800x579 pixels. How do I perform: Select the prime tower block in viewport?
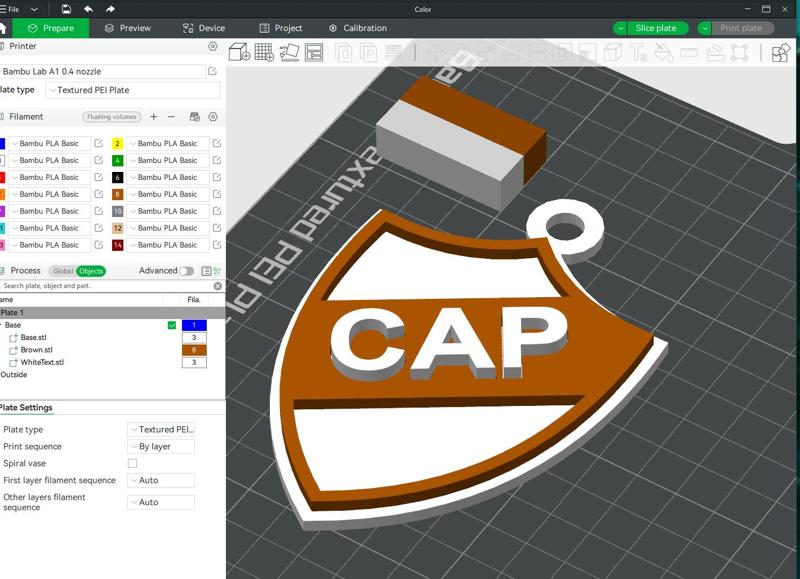point(459,143)
